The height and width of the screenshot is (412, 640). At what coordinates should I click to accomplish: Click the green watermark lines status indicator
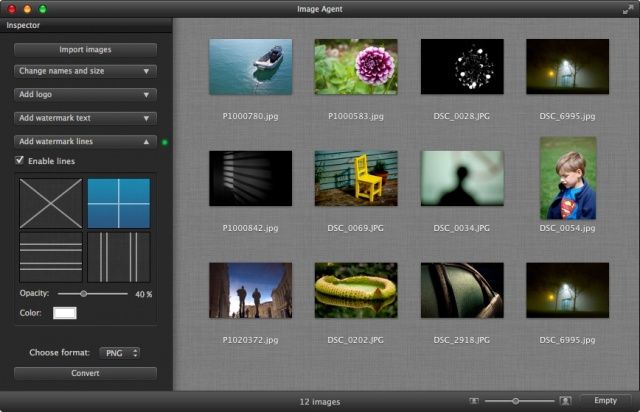165,143
